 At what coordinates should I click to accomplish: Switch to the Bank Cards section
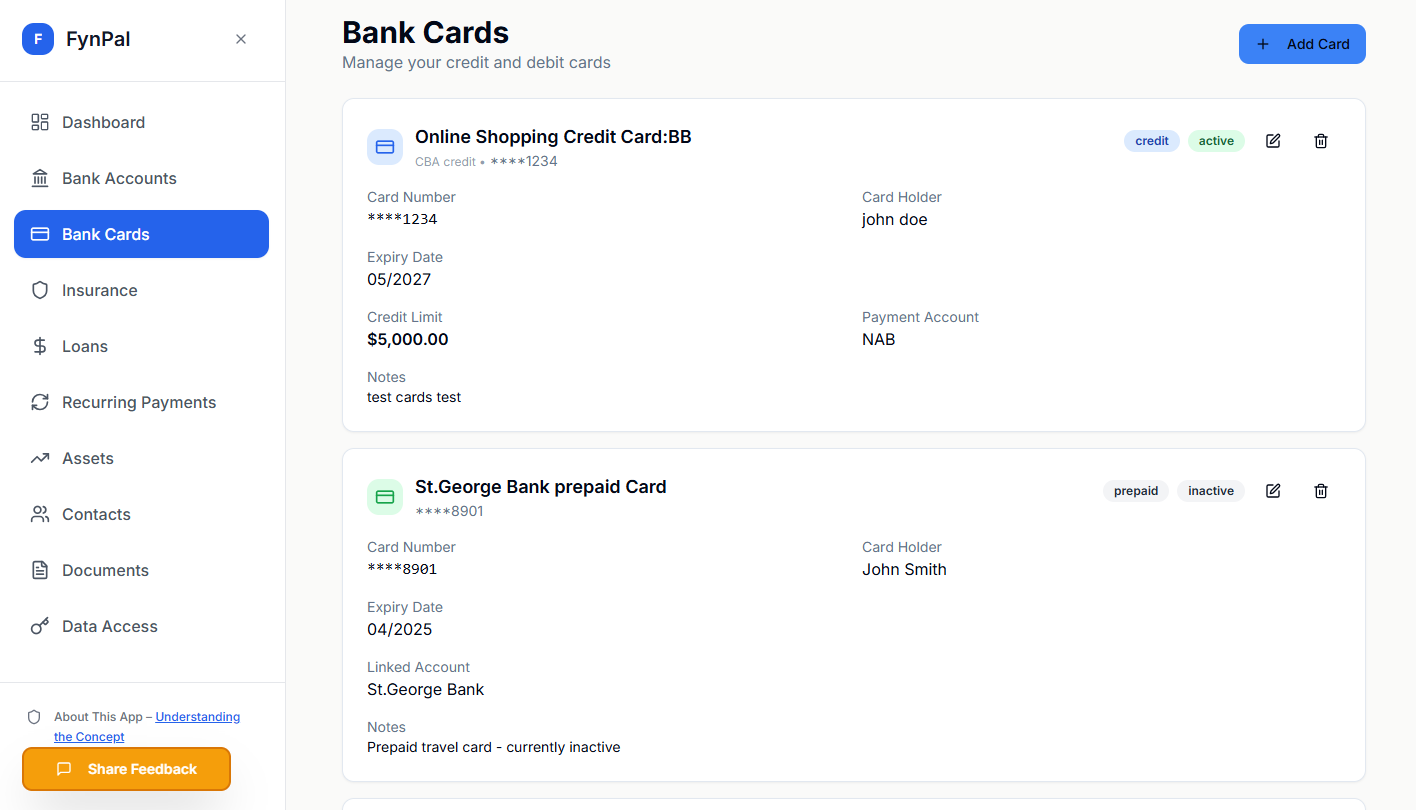click(x=104, y=234)
